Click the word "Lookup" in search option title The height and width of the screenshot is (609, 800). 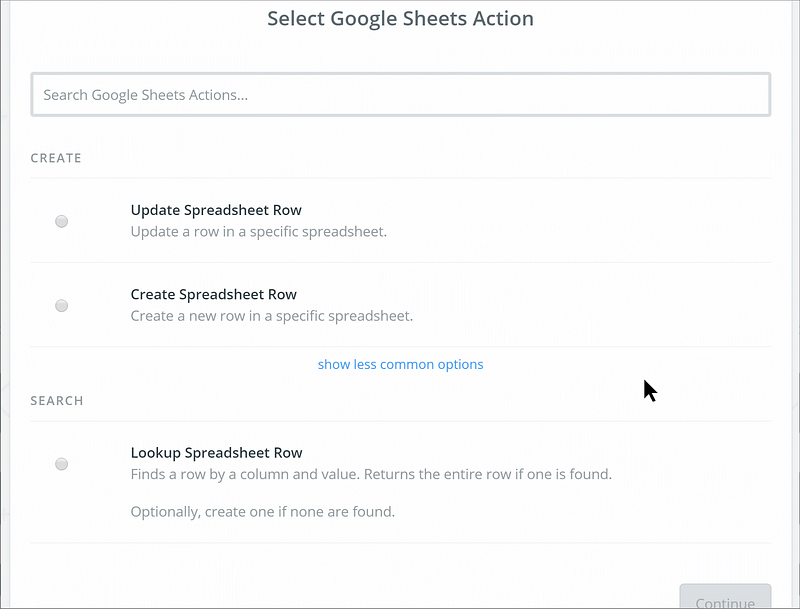click(155, 452)
